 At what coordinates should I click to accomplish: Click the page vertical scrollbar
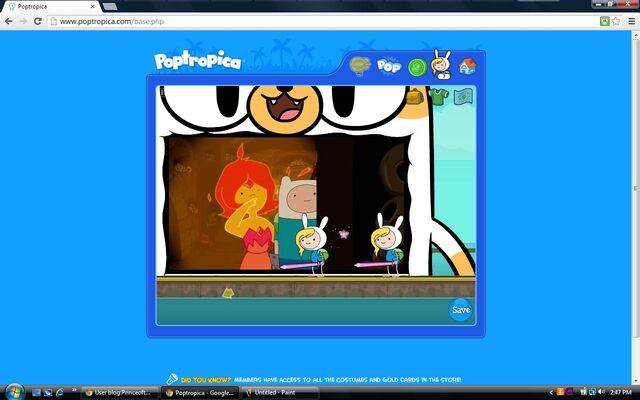pos(636,188)
